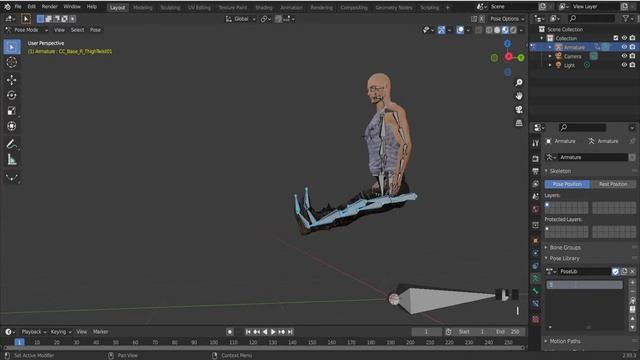The image size is (640, 360).
Task: Open the timeline Marker menu
Action: coord(100,332)
